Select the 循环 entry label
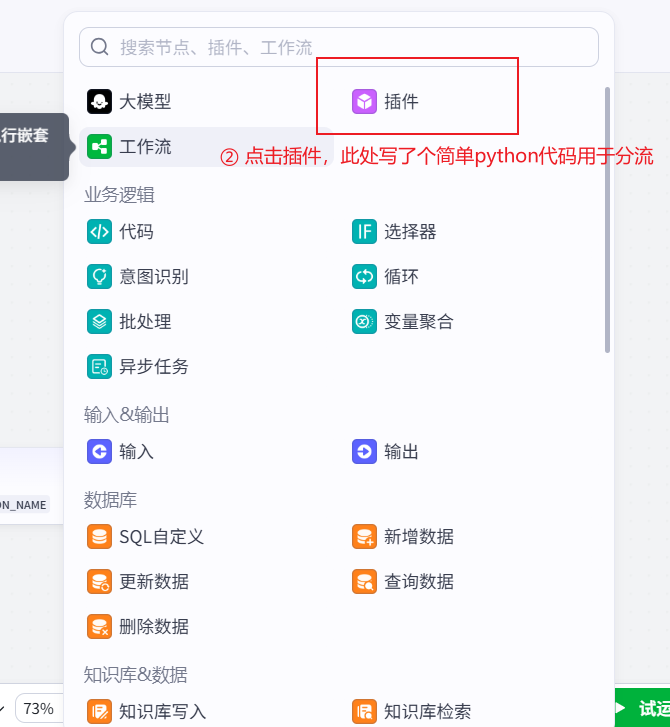The image size is (670, 727). coord(401,276)
